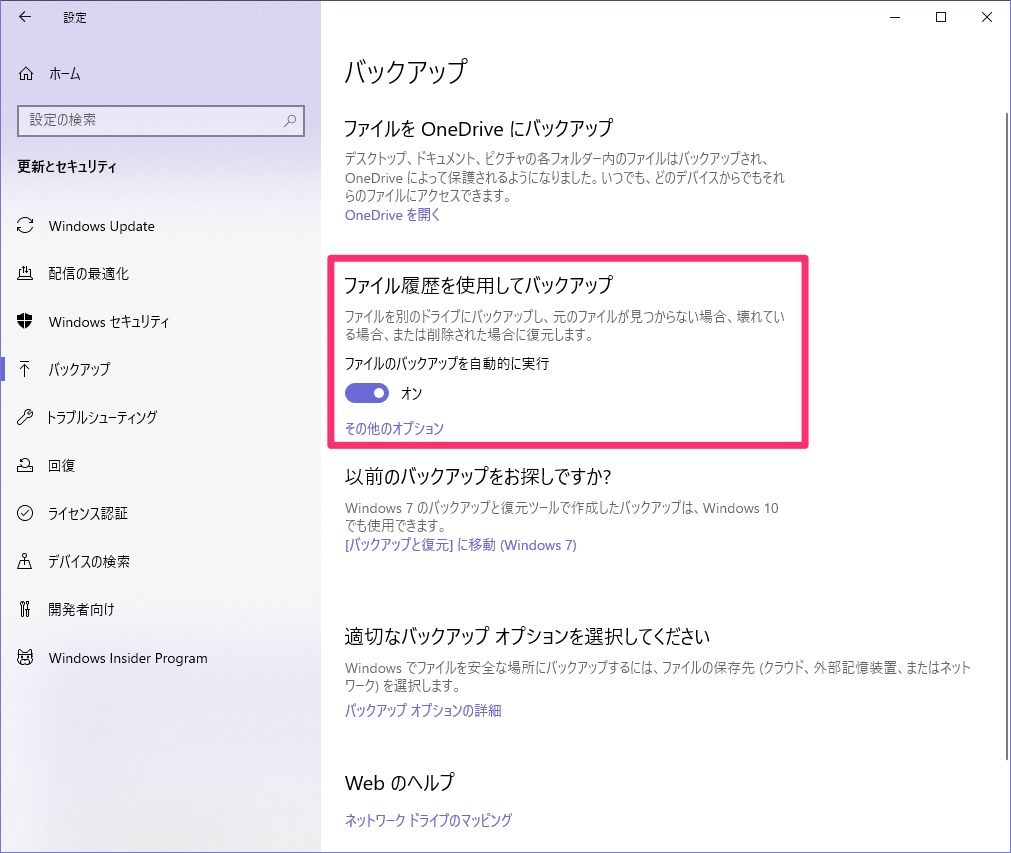Screen dimensions: 1011x853
Task: Maximize the 設定 window
Action: (x=941, y=17)
